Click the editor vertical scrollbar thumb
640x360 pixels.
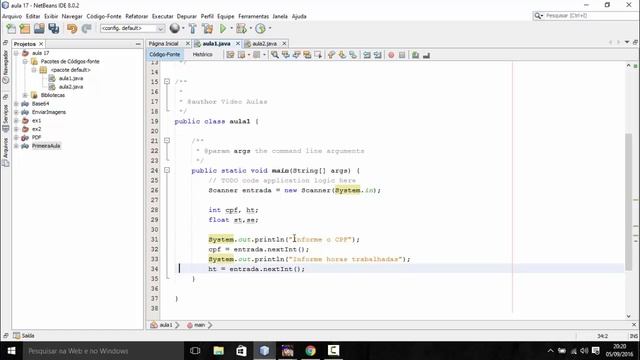point(629,202)
